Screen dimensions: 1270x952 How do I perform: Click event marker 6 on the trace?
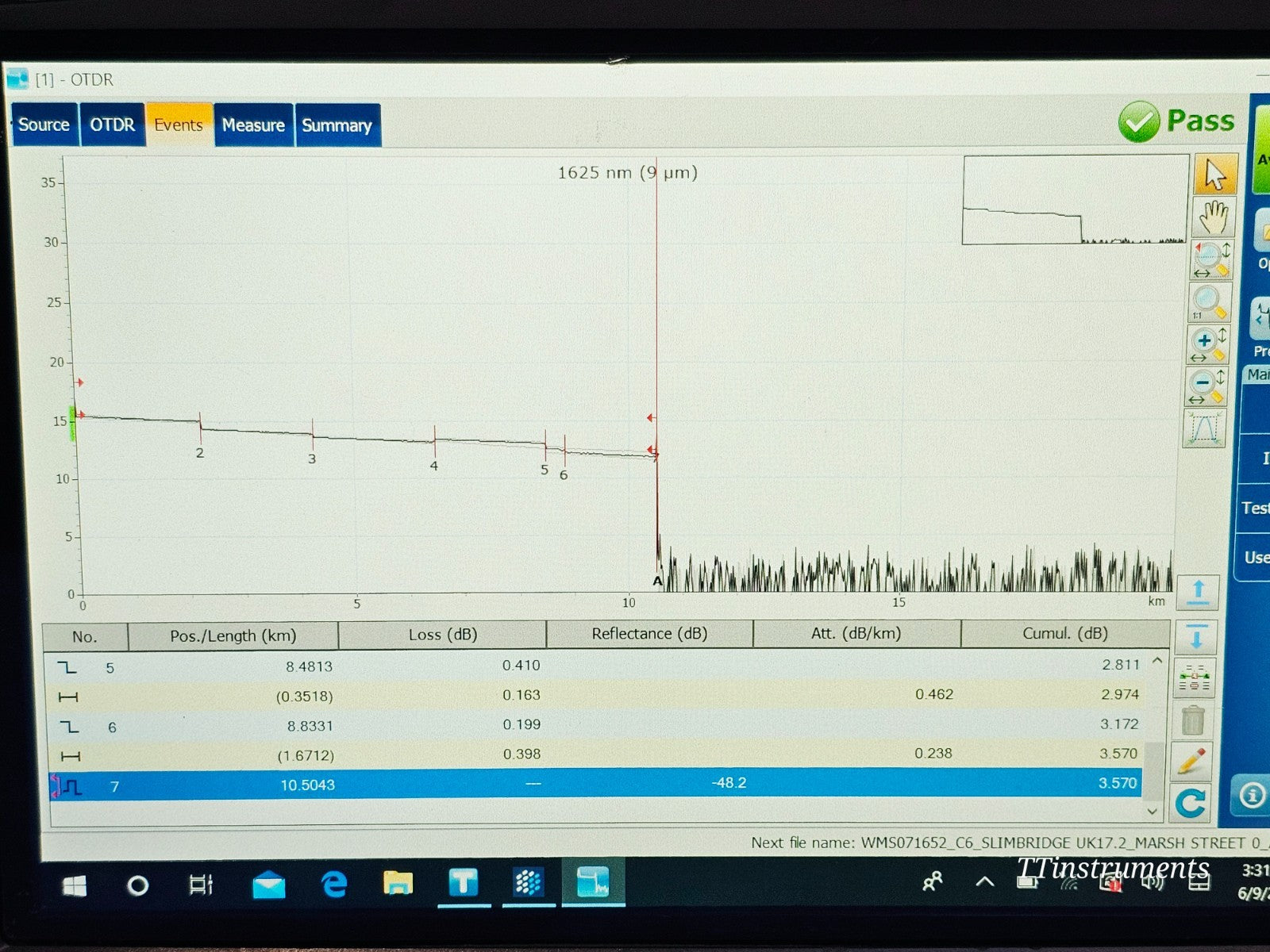tap(564, 474)
